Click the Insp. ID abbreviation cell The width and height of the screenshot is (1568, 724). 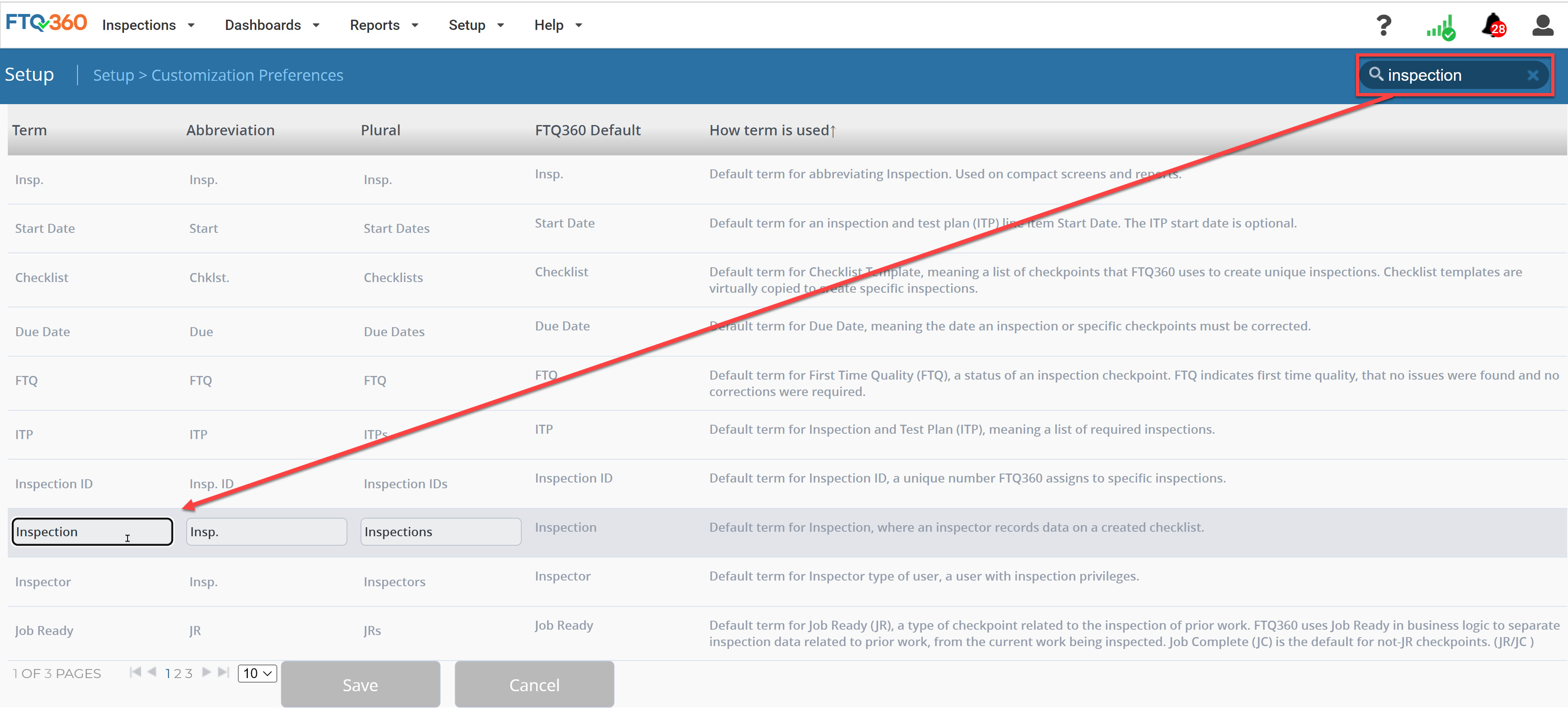[211, 484]
